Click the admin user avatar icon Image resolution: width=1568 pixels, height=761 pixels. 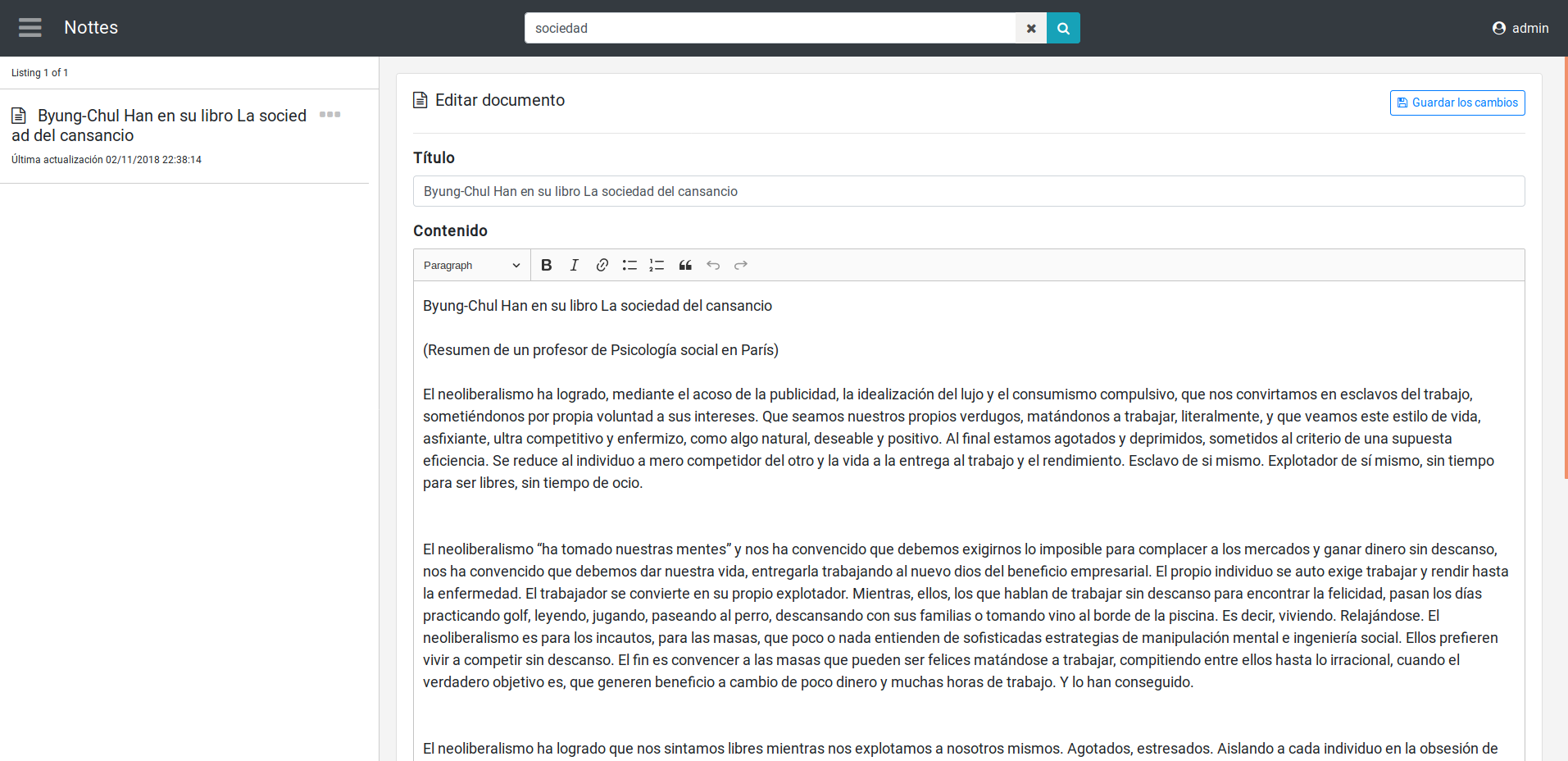[x=1499, y=28]
